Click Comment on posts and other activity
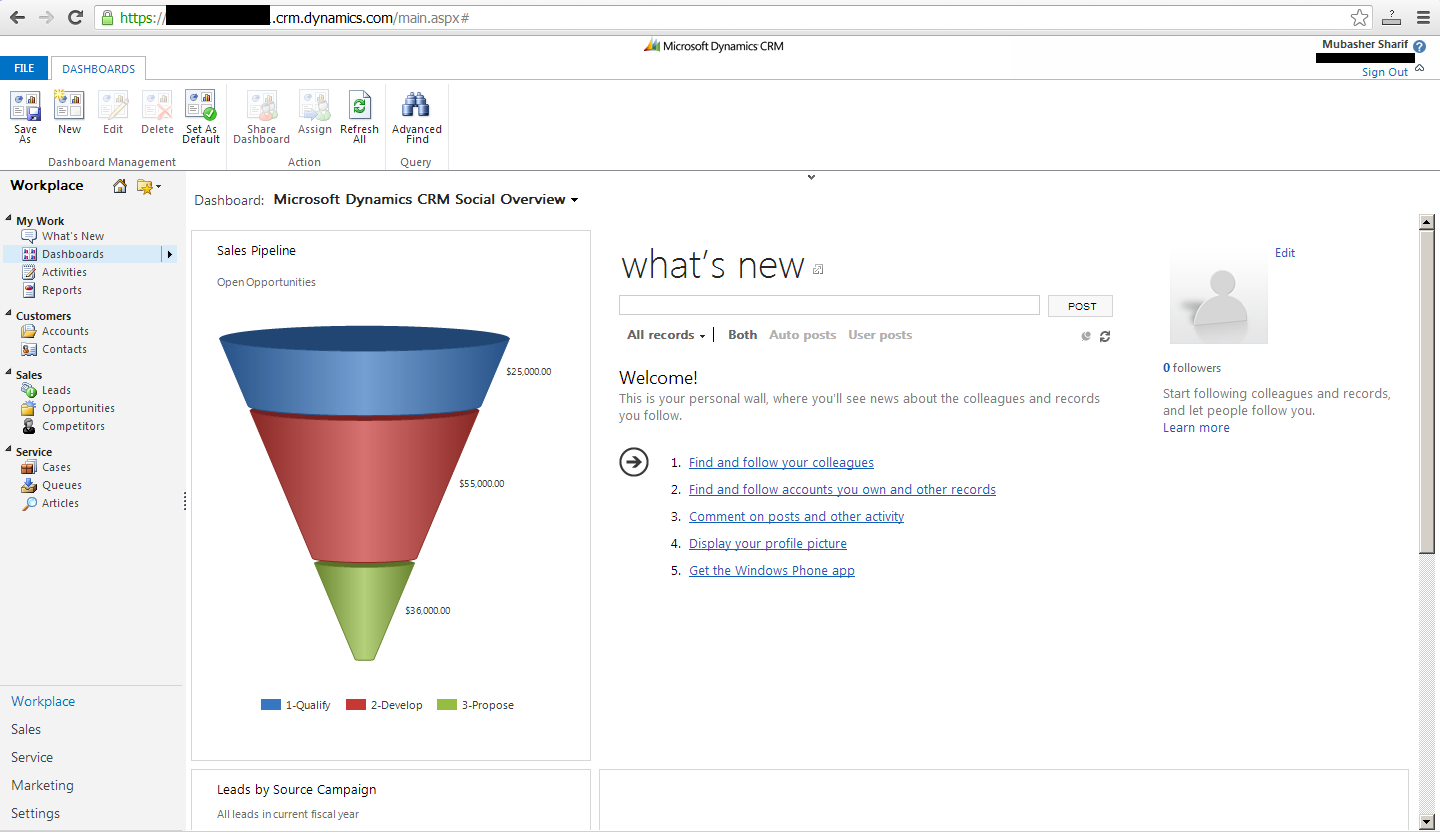 796,516
